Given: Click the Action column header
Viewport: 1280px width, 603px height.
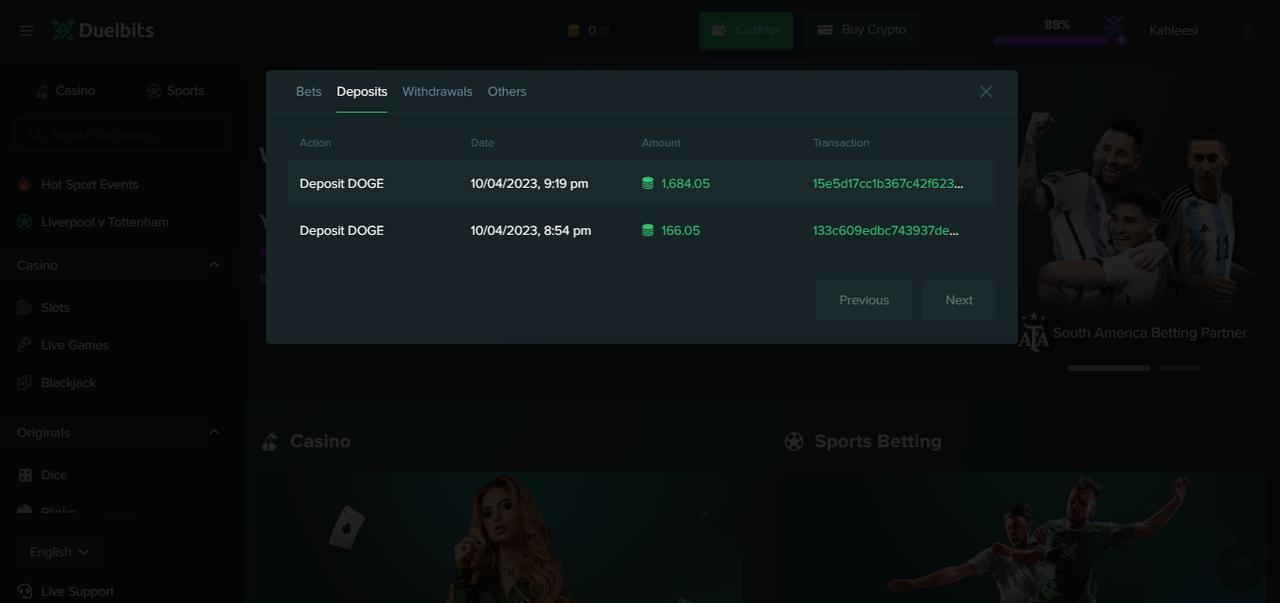Looking at the screenshot, I should click(x=315, y=143).
